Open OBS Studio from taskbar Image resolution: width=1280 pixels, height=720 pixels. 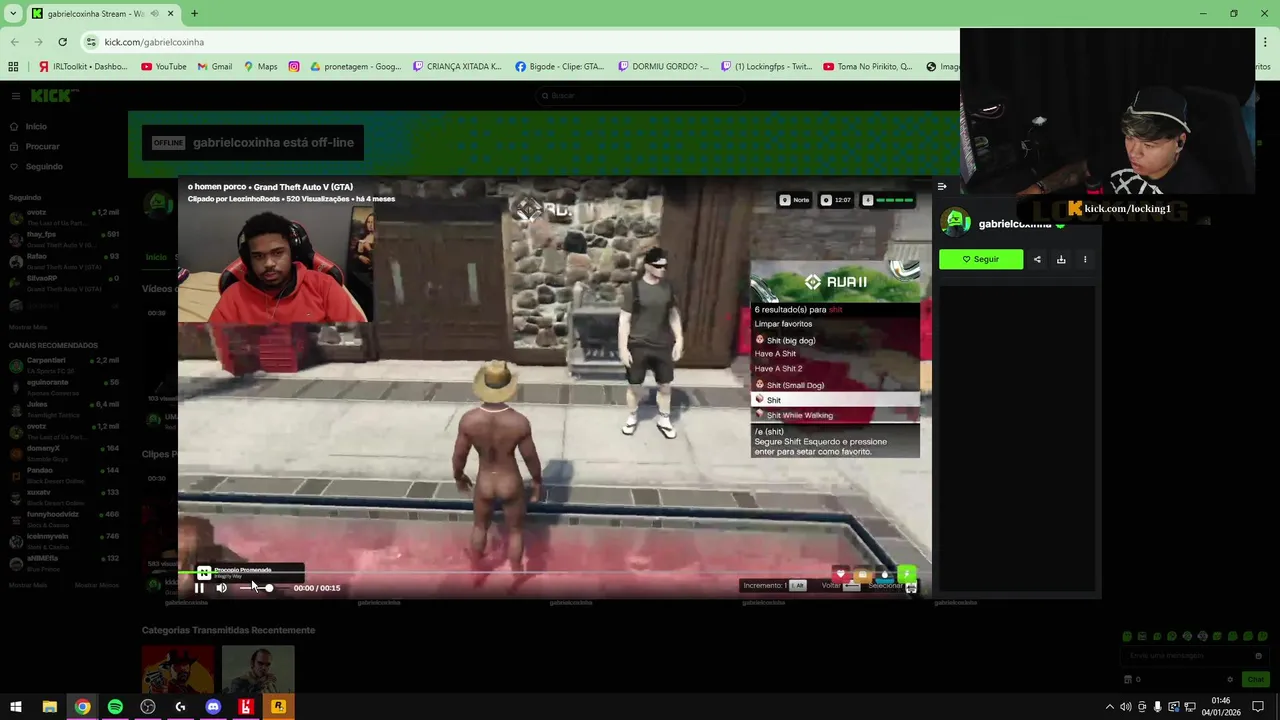pyautogui.click(x=148, y=707)
